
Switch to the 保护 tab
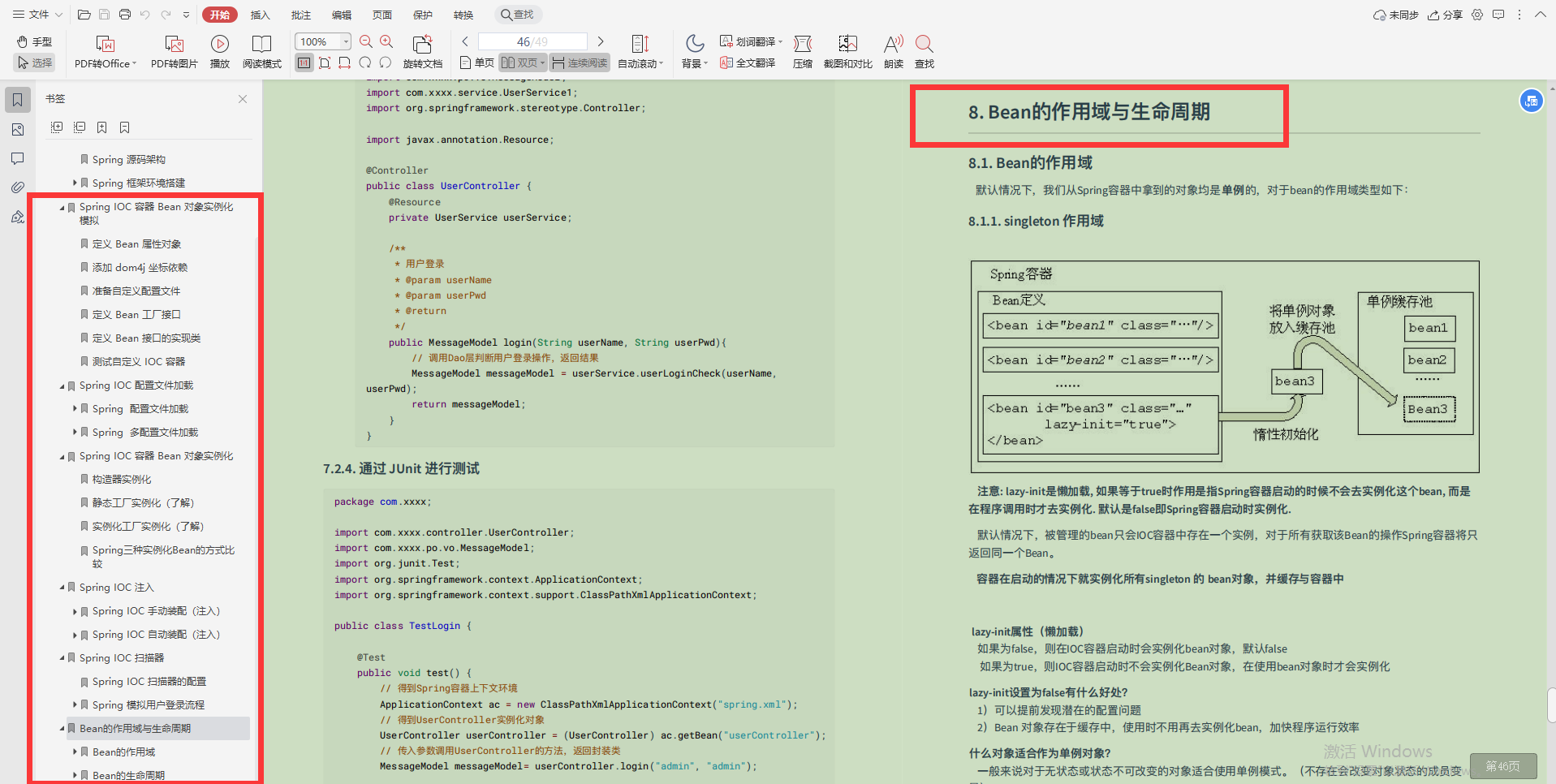[423, 15]
